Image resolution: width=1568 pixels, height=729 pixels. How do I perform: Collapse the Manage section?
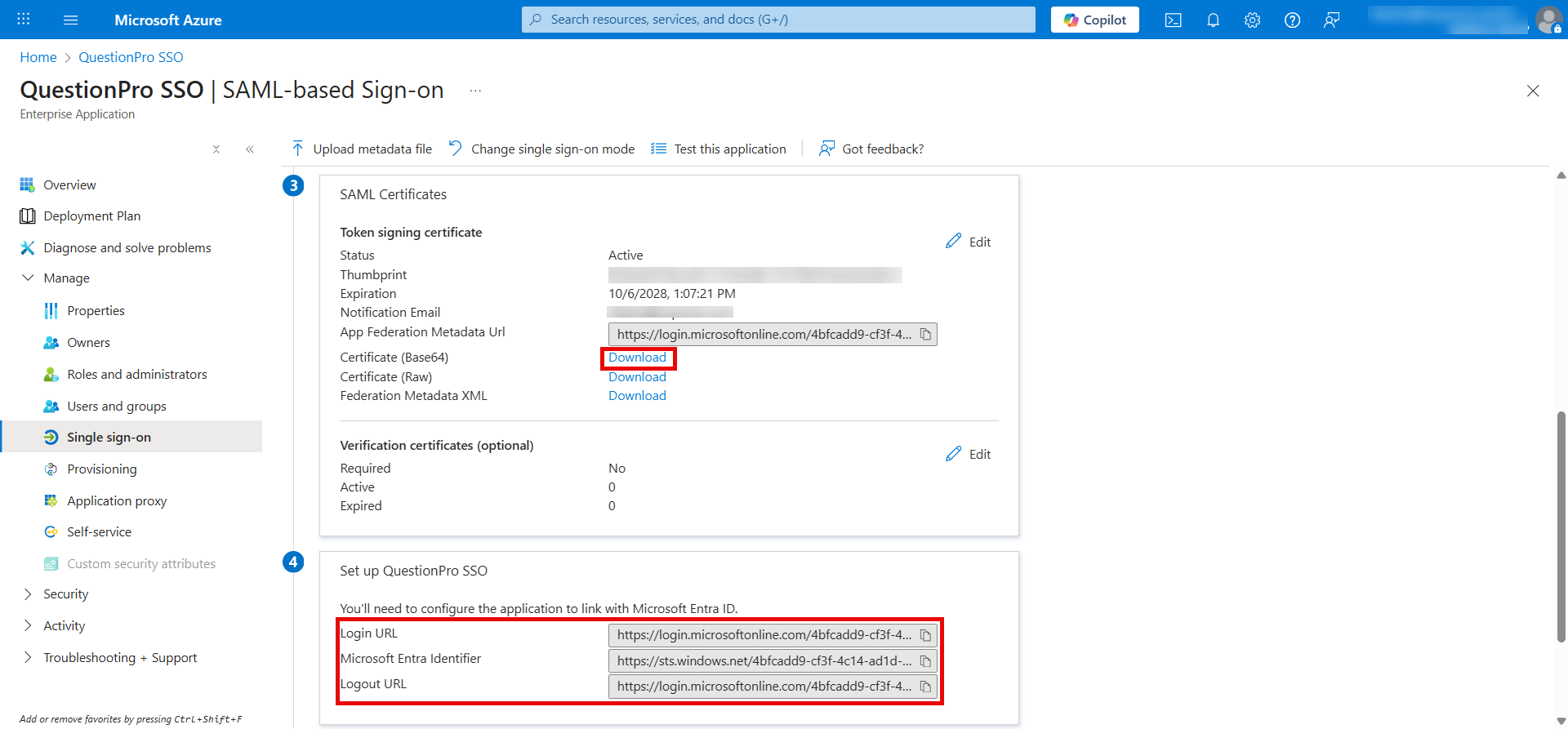coord(28,278)
